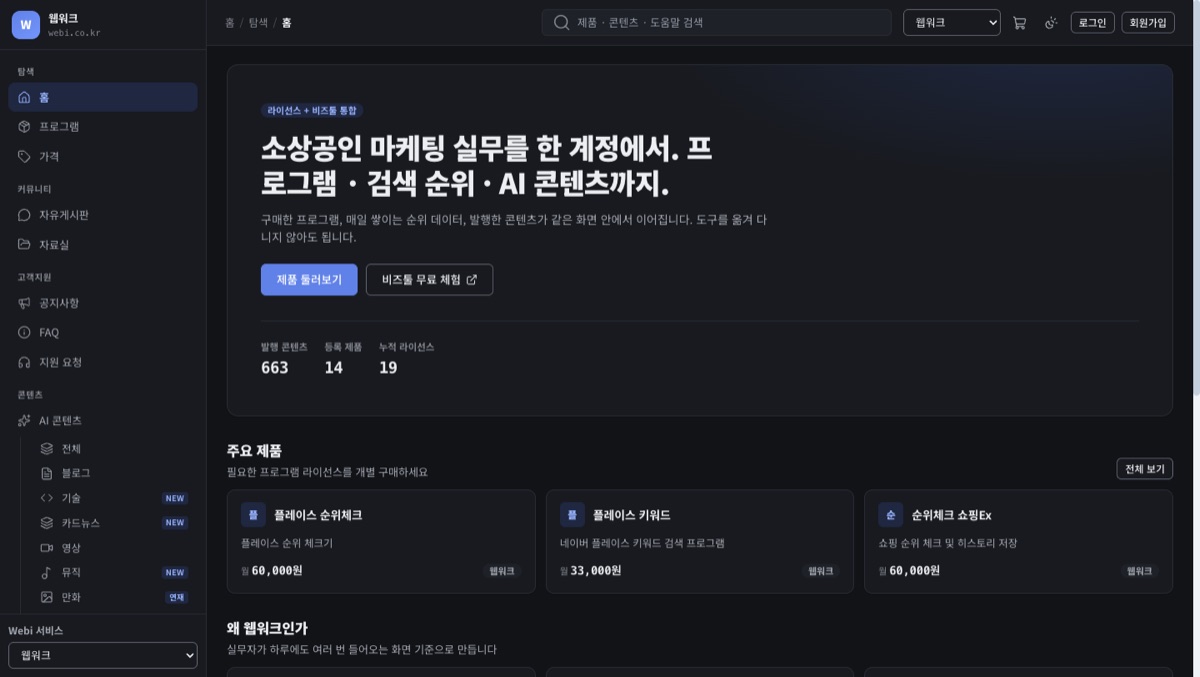Viewport: 1200px width, 677px height.
Task: Open the 플레이스 순위체크 product card title
Action: [x=318, y=515]
